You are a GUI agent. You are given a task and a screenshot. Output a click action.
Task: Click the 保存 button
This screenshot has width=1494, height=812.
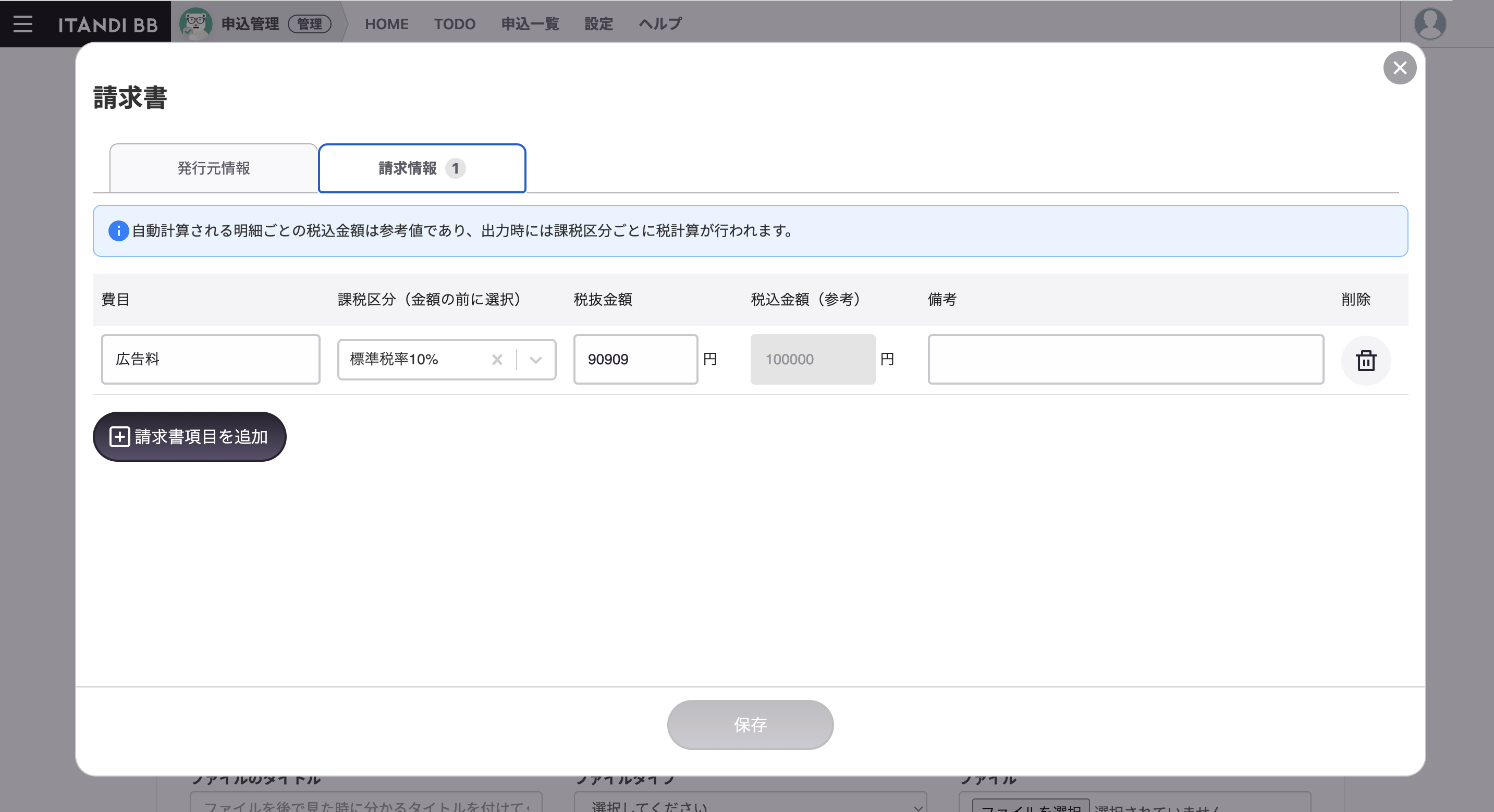tap(750, 725)
